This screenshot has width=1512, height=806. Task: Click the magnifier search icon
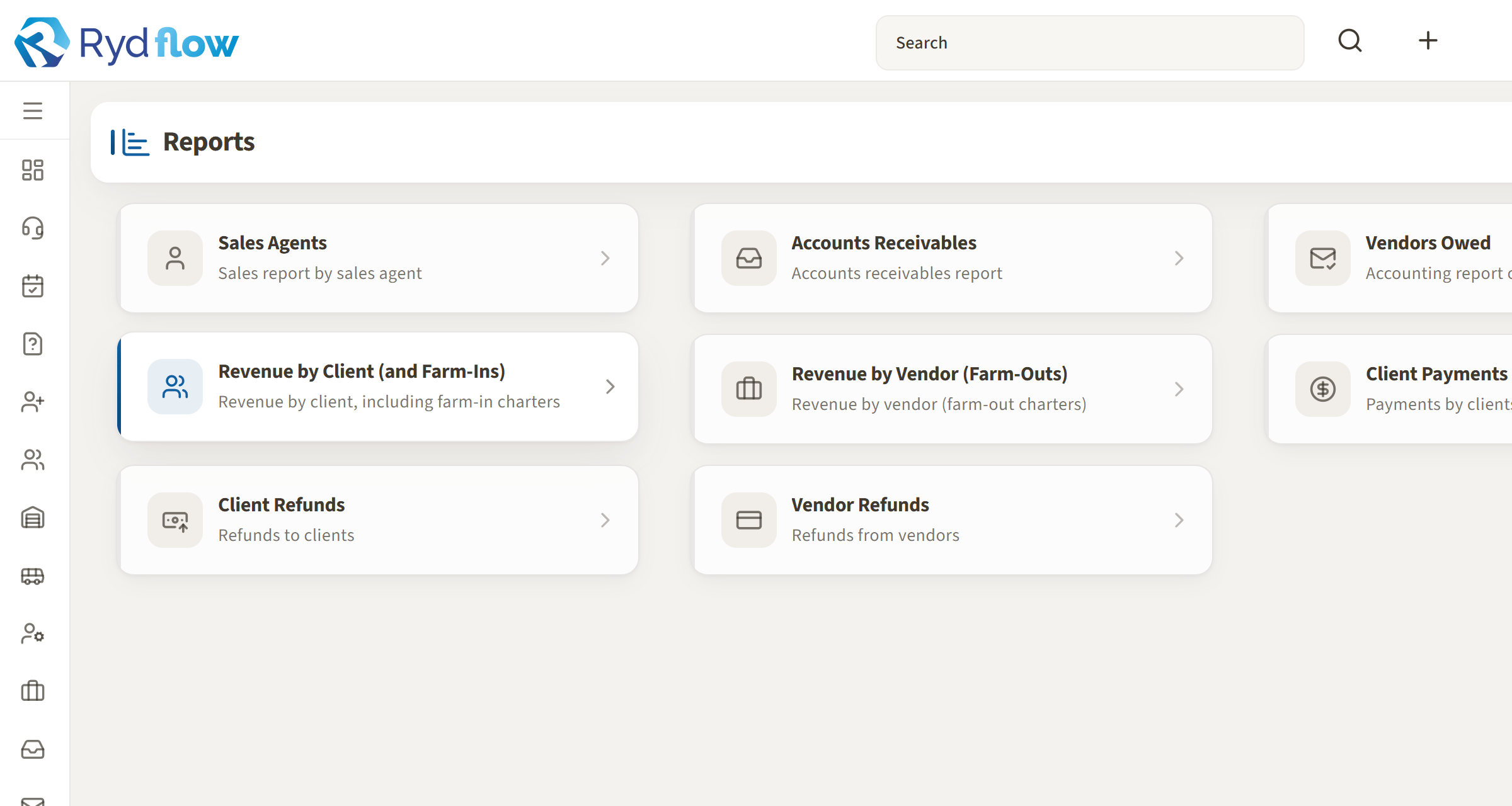(x=1350, y=41)
